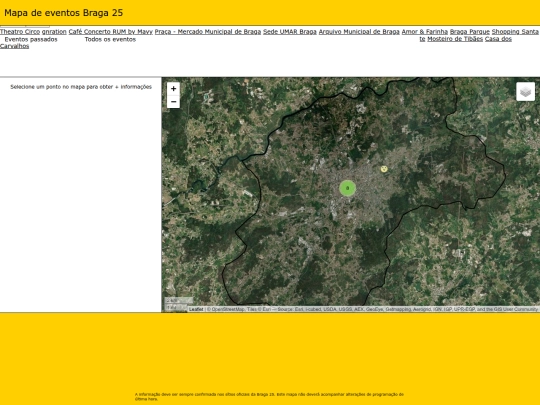Open the Mosteiro de Tibães link
The image size is (540, 405).
[455, 39]
